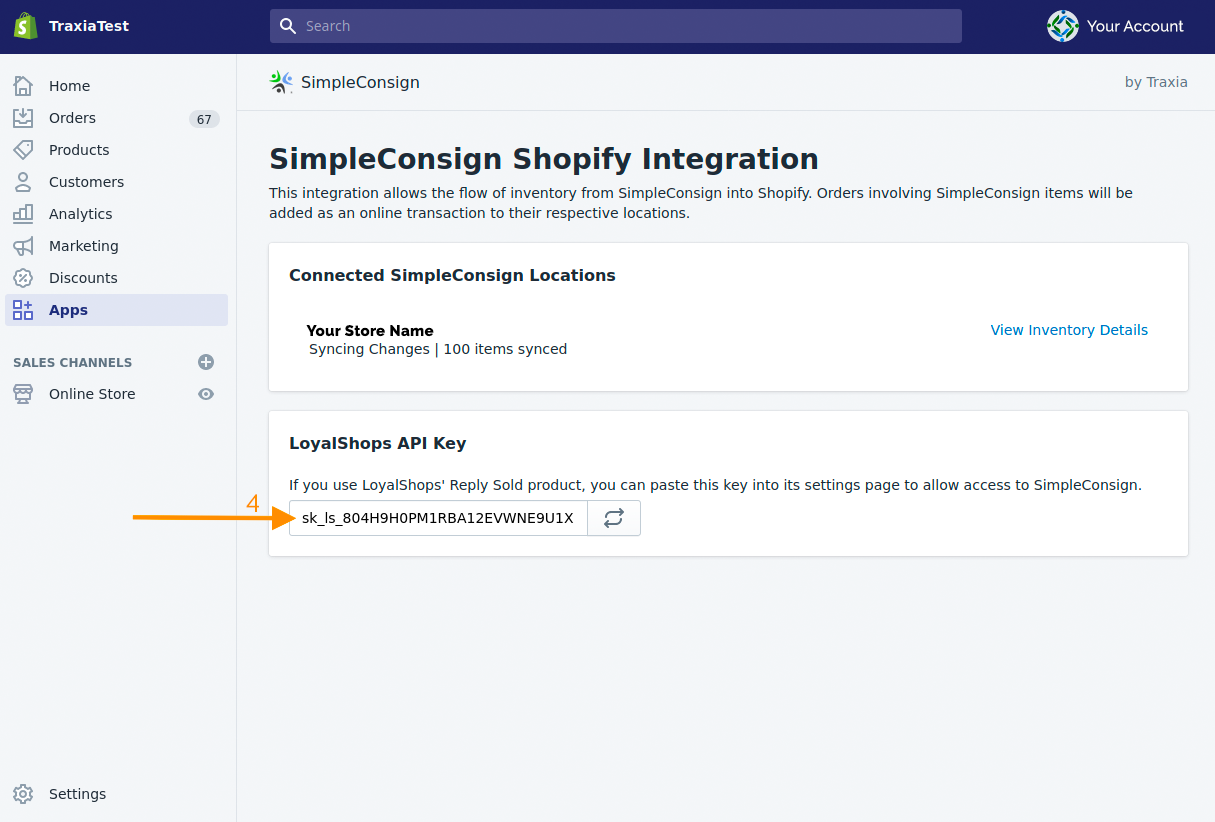
Task: Click the SALES CHANNELS heading
Action: click(x=72, y=362)
